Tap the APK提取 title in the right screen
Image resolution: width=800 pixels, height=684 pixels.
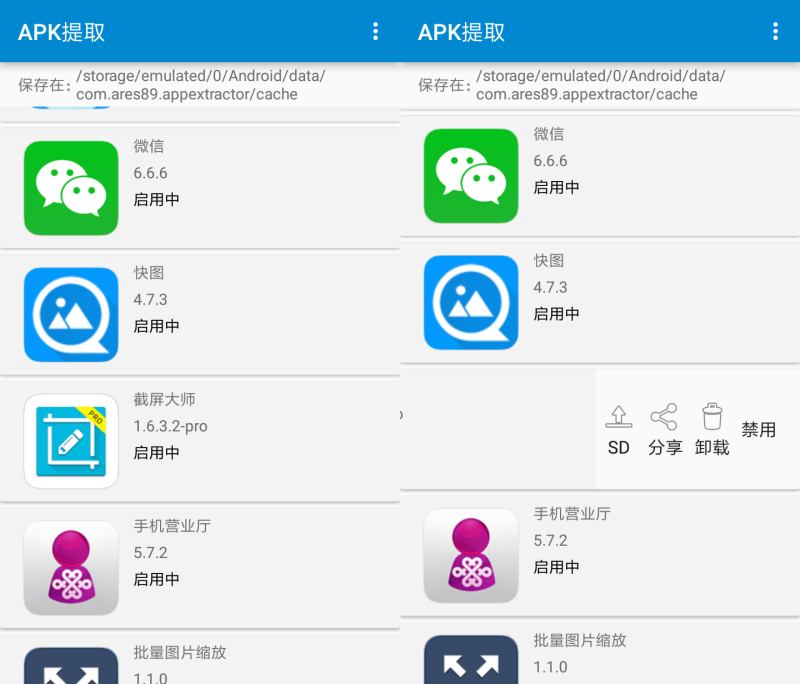click(461, 32)
